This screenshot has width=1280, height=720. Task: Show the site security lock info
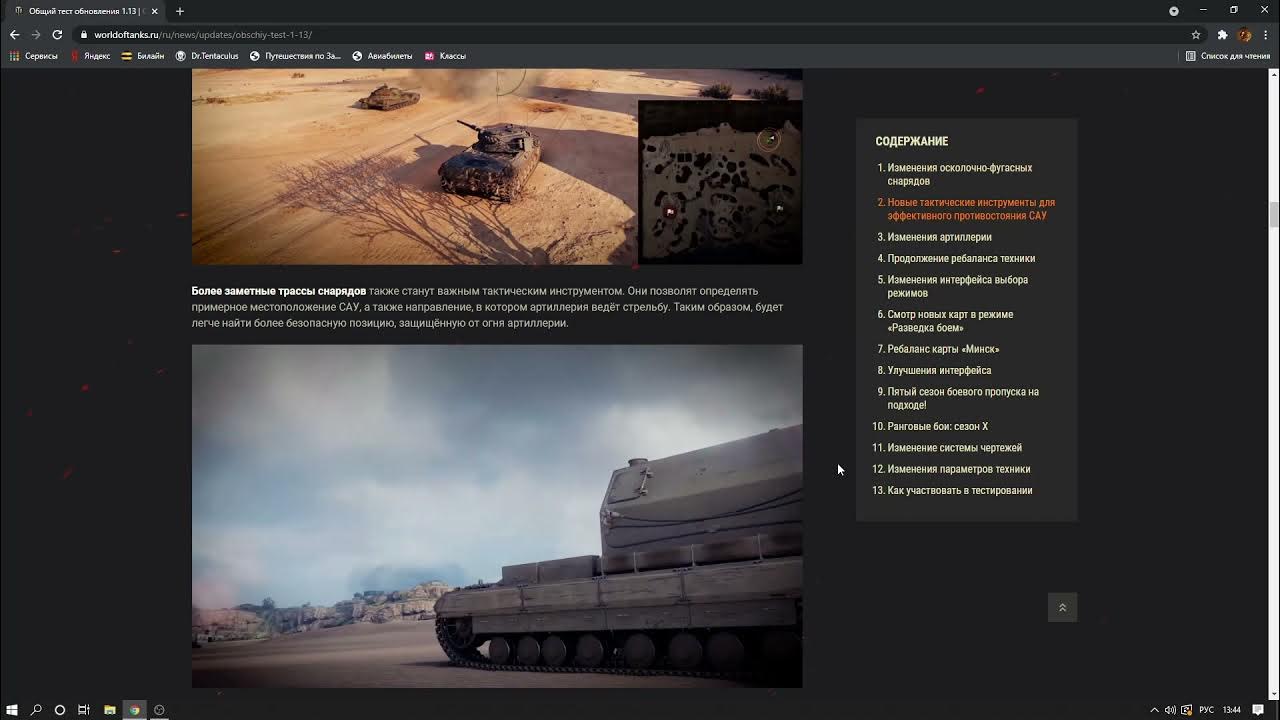[x=84, y=35]
